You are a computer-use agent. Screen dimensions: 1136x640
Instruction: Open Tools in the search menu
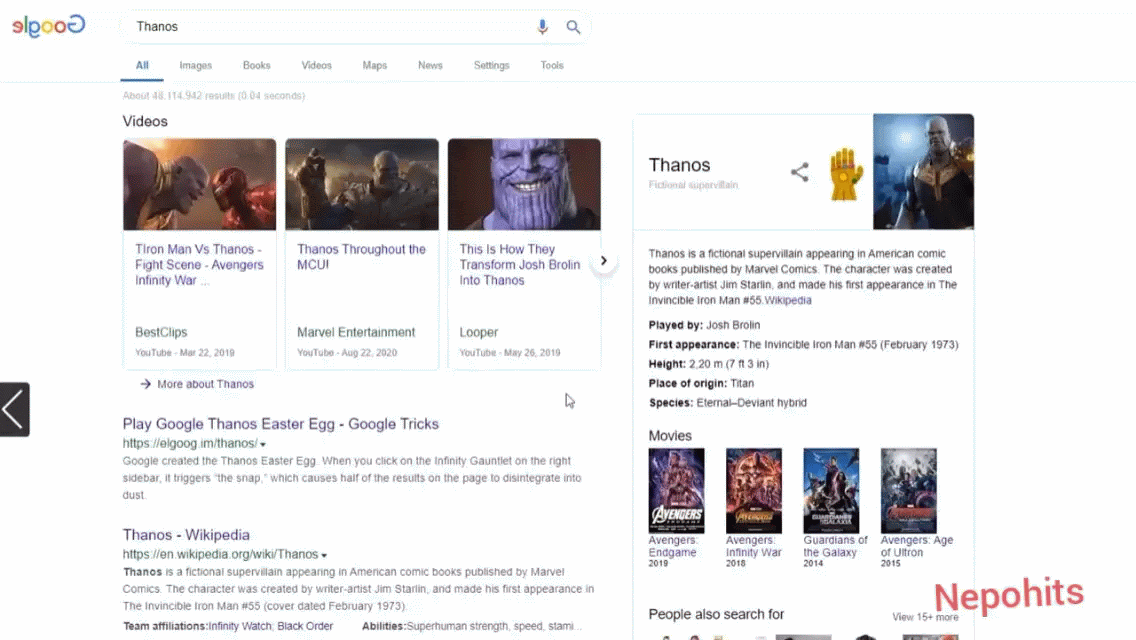click(x=551, y=65)
